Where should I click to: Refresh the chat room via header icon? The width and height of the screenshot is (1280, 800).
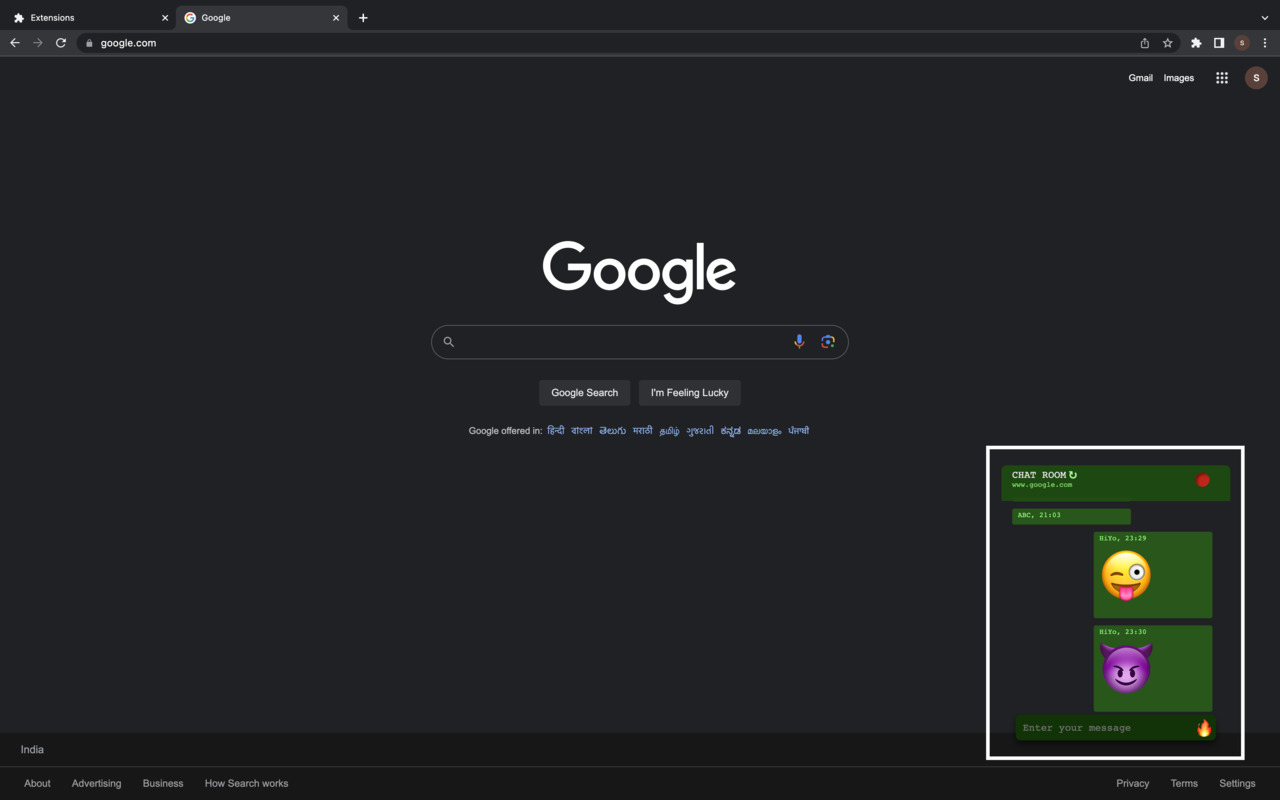tap(1073, 475)
